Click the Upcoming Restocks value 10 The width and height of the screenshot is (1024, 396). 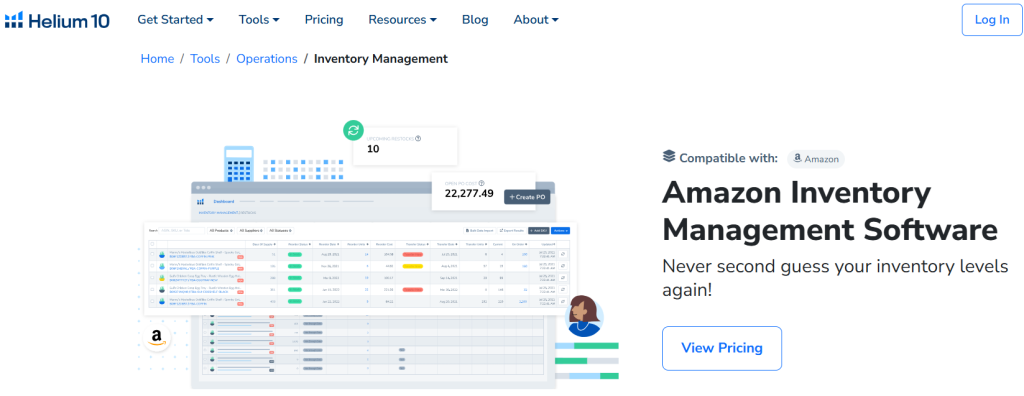coord(373,148)
